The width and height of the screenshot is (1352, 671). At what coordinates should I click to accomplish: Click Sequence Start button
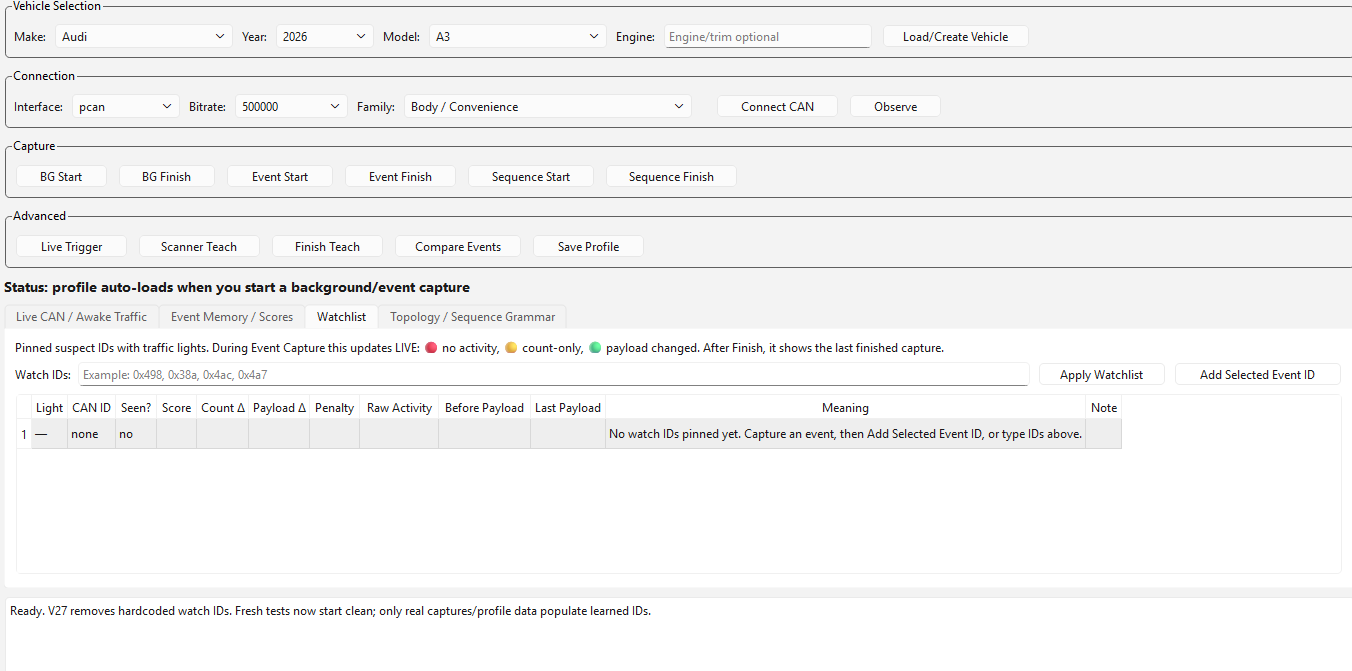(x=531, y=177)
